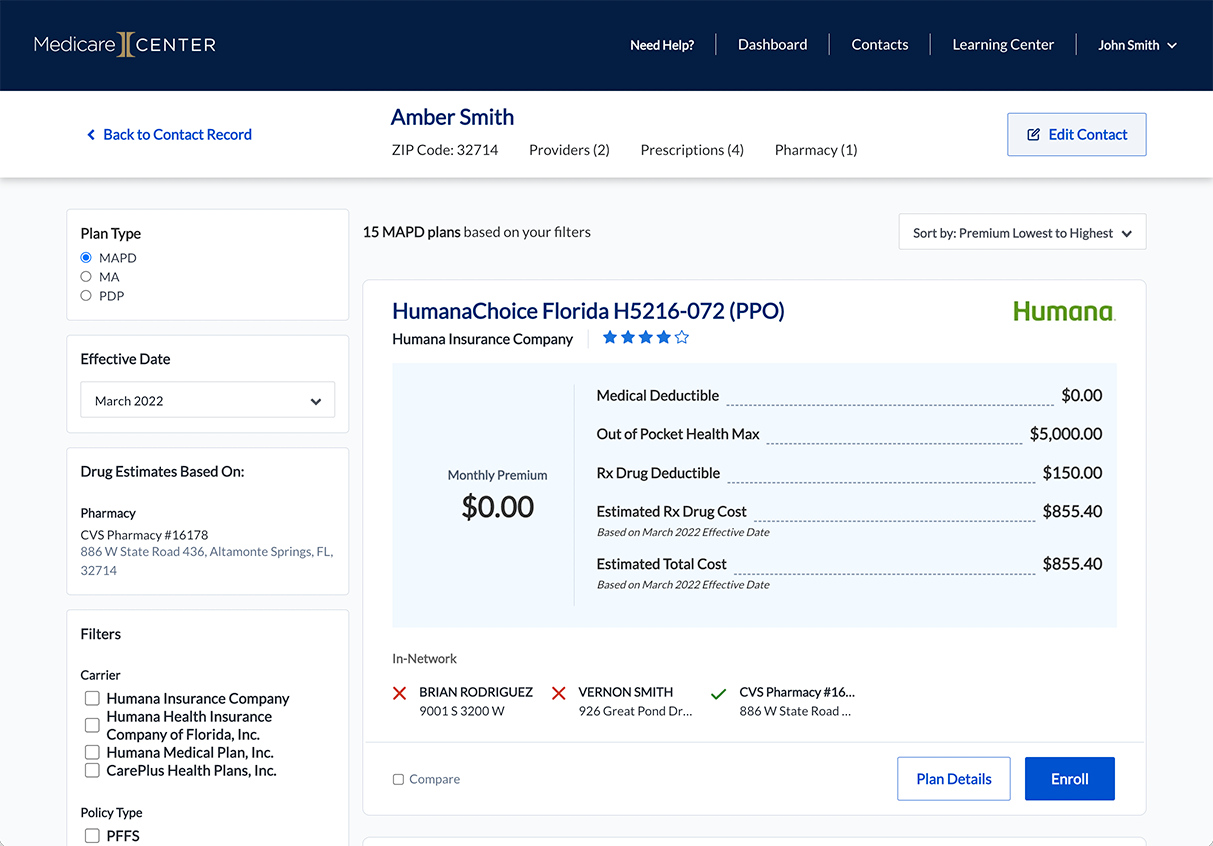This screenshot has height=846, width=1213.
Task: Click the Humana carrier logo
Action: pos(1064,312)
